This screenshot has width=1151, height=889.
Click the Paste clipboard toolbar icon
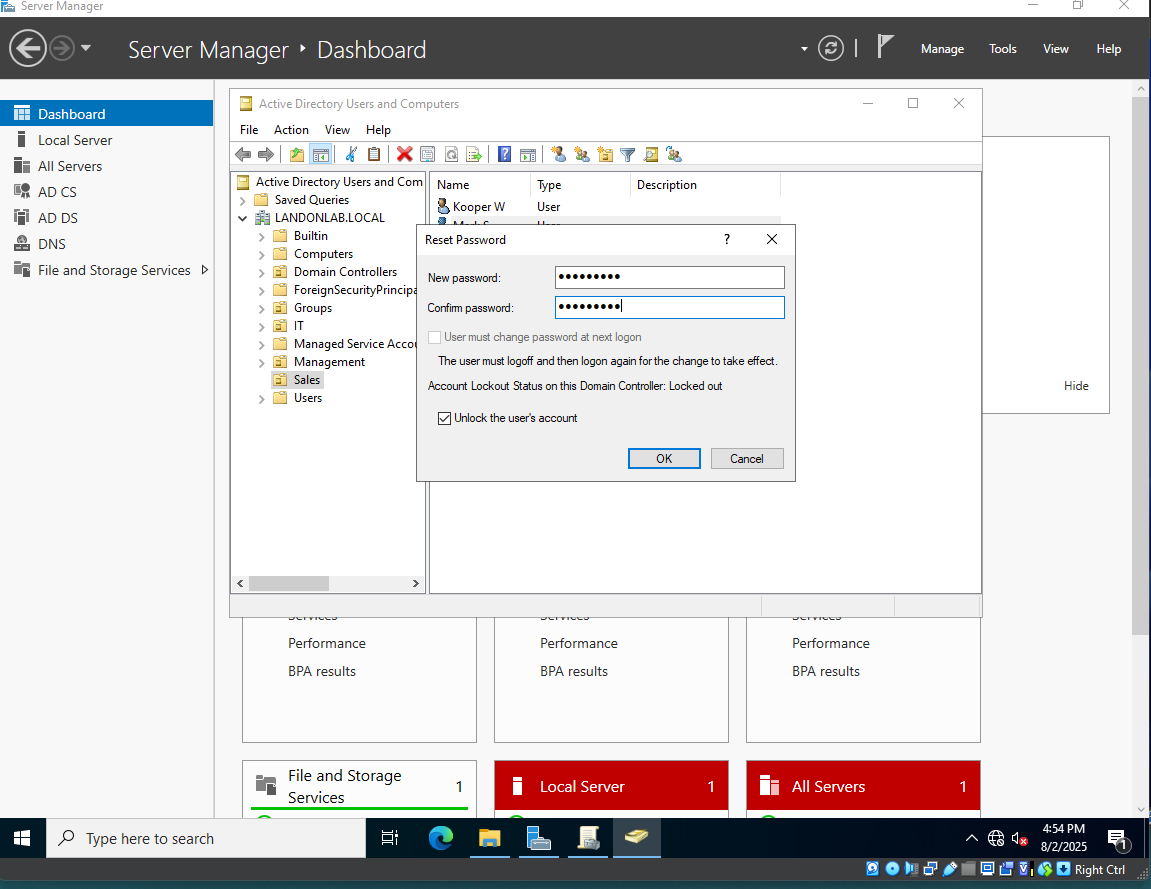pos(374,154)
